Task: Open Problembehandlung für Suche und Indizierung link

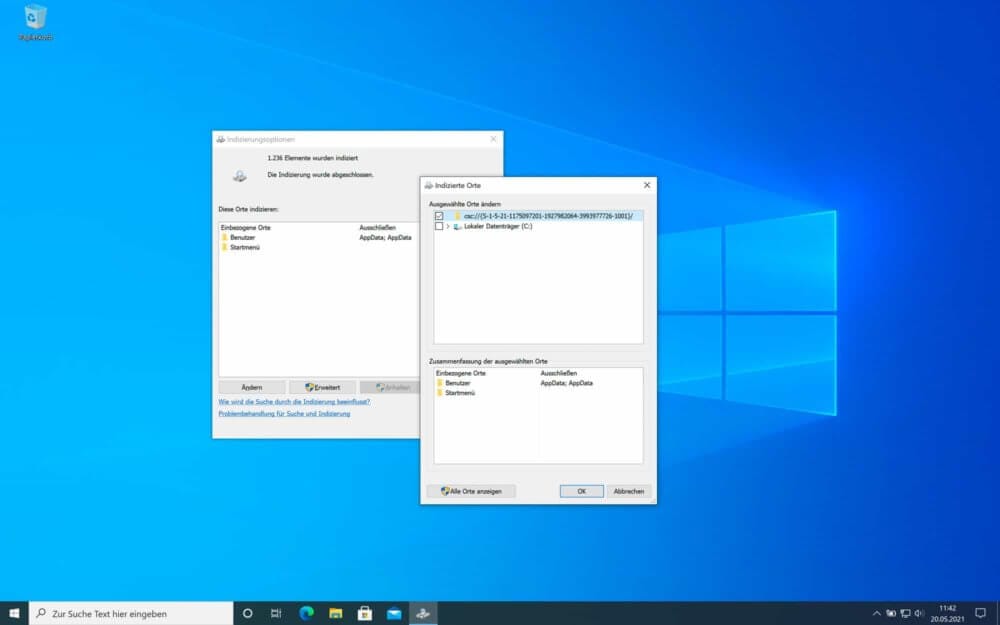Action: 284,413
